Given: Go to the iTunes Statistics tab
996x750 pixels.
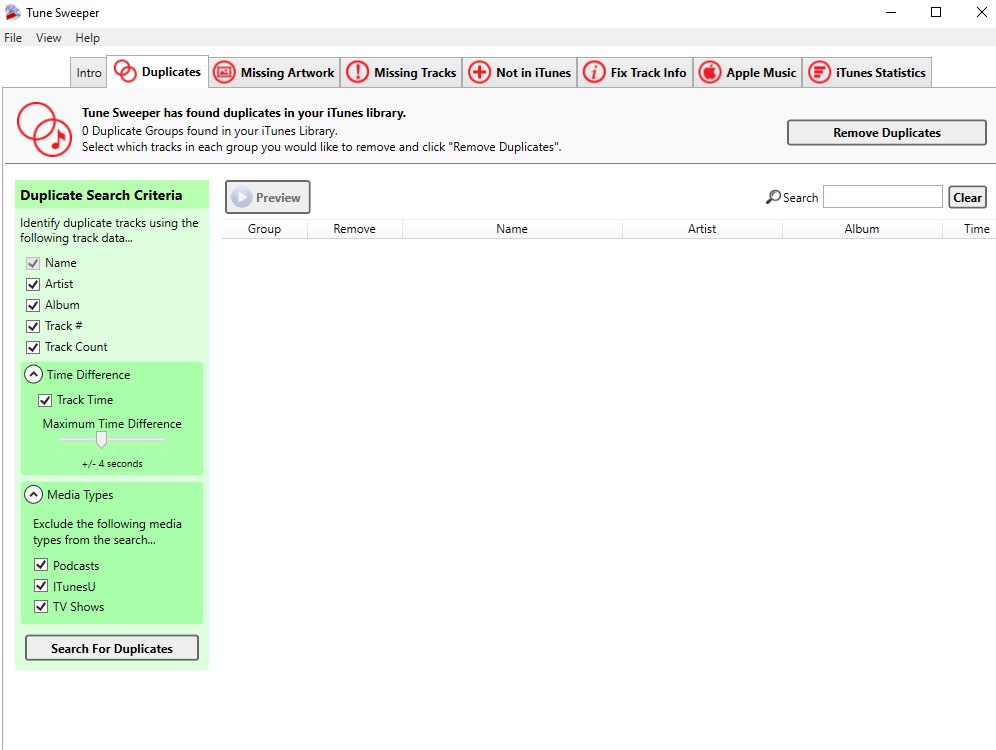Looking at the screenshot, I should (867, 72).
